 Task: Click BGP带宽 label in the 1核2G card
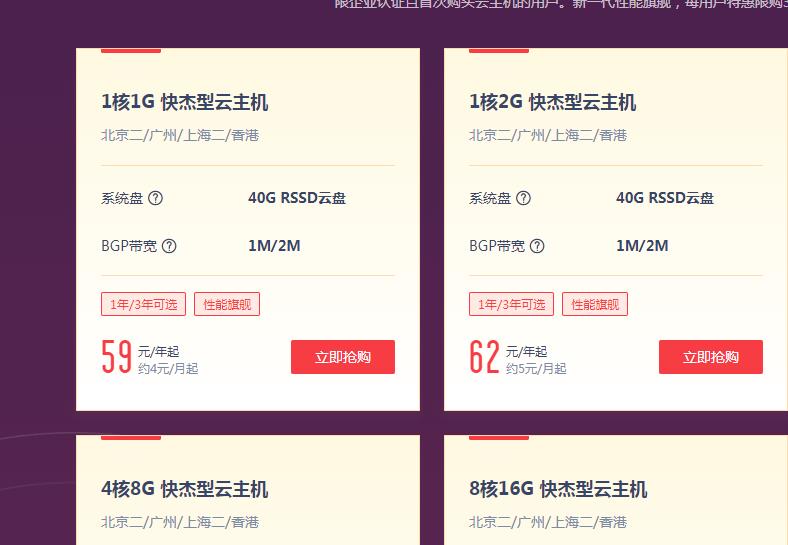click(497, 246)
